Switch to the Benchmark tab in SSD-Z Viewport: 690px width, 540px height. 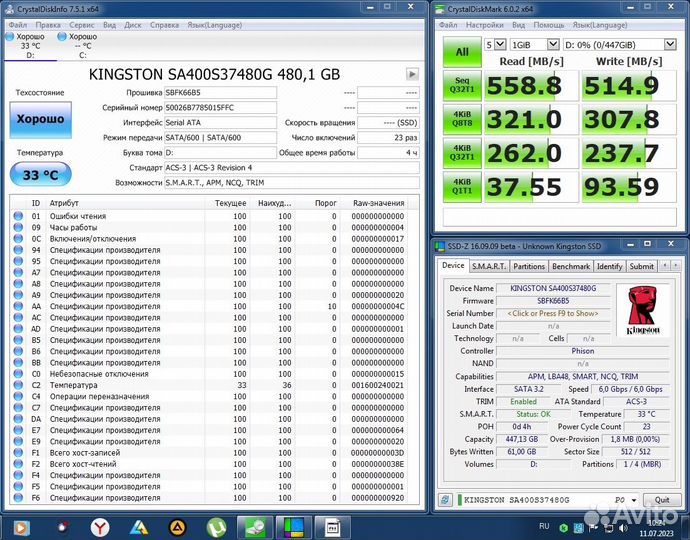[x=571, y=266]
